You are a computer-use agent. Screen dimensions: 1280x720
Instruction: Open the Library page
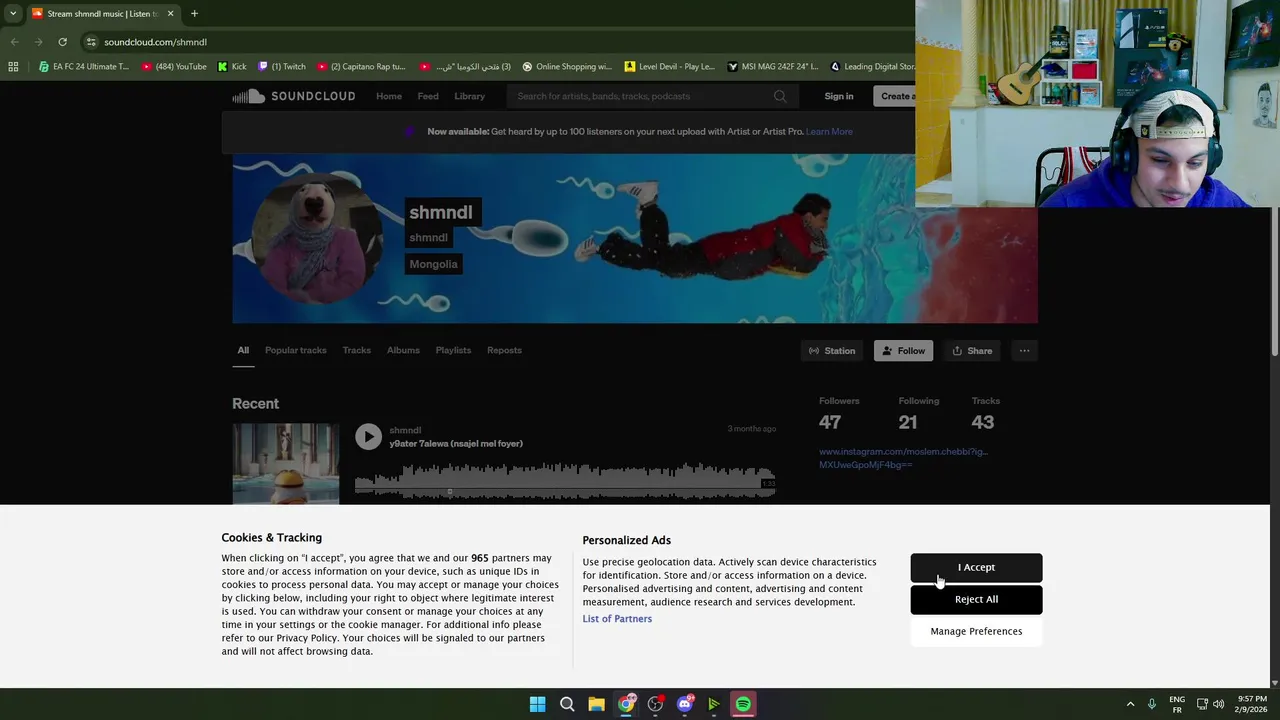click(469, 96)
